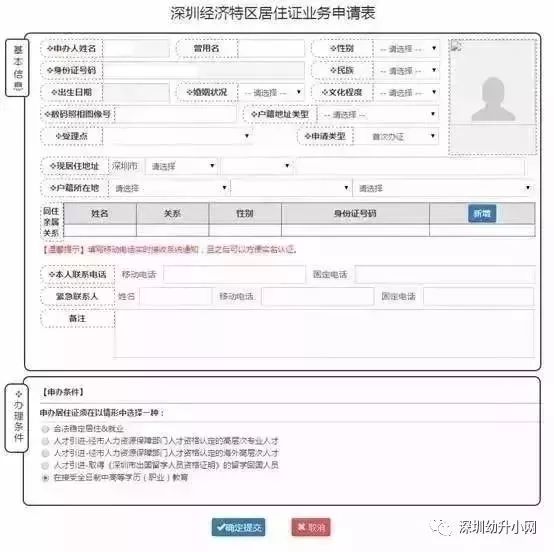The width and height of the screenshot is (554, 552).
Task: Submit form with 确定提交 button
Action: point(238,527)
